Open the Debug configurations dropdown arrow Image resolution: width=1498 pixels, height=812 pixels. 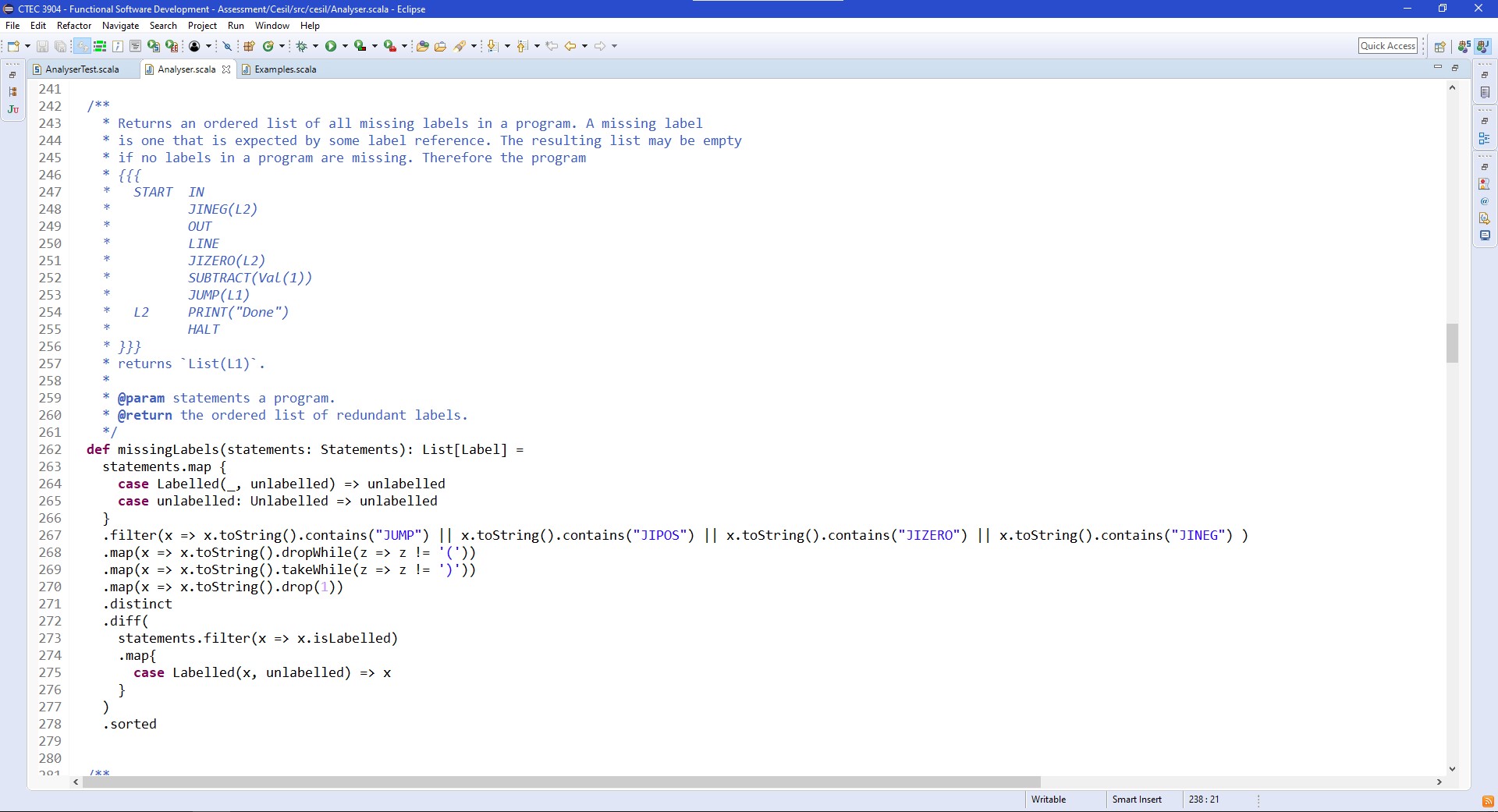tap(315, 46)
